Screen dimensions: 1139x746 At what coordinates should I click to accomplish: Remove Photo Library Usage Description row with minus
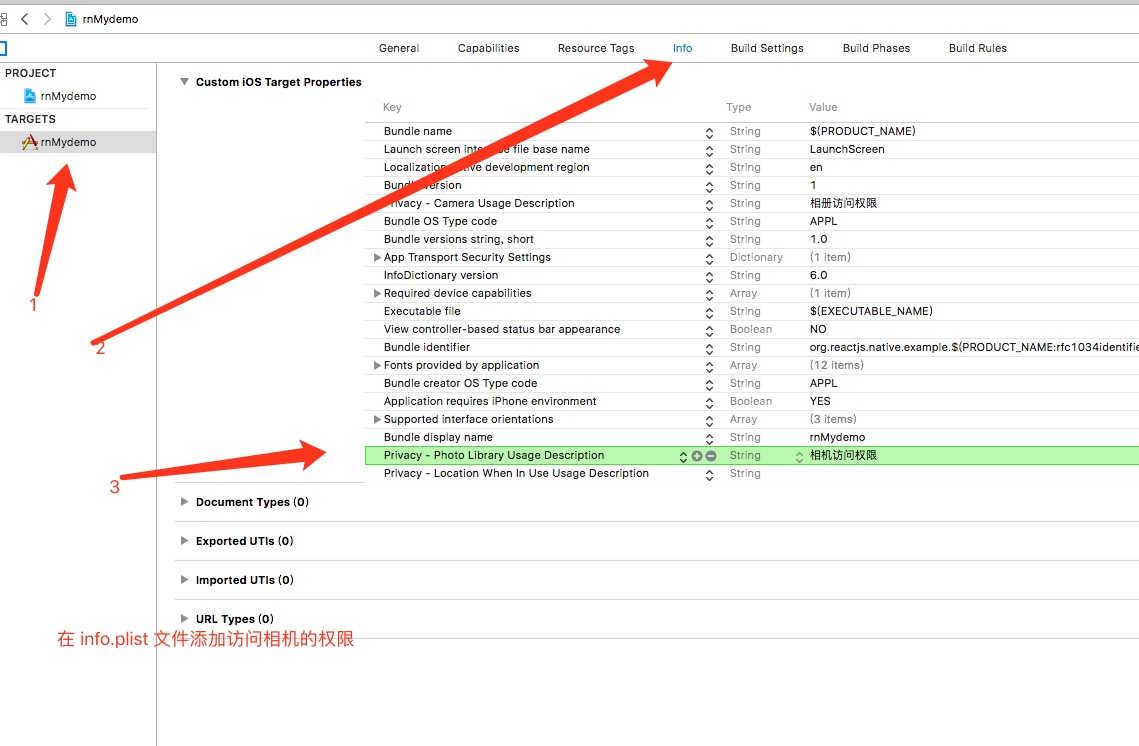tap(711, 456)
